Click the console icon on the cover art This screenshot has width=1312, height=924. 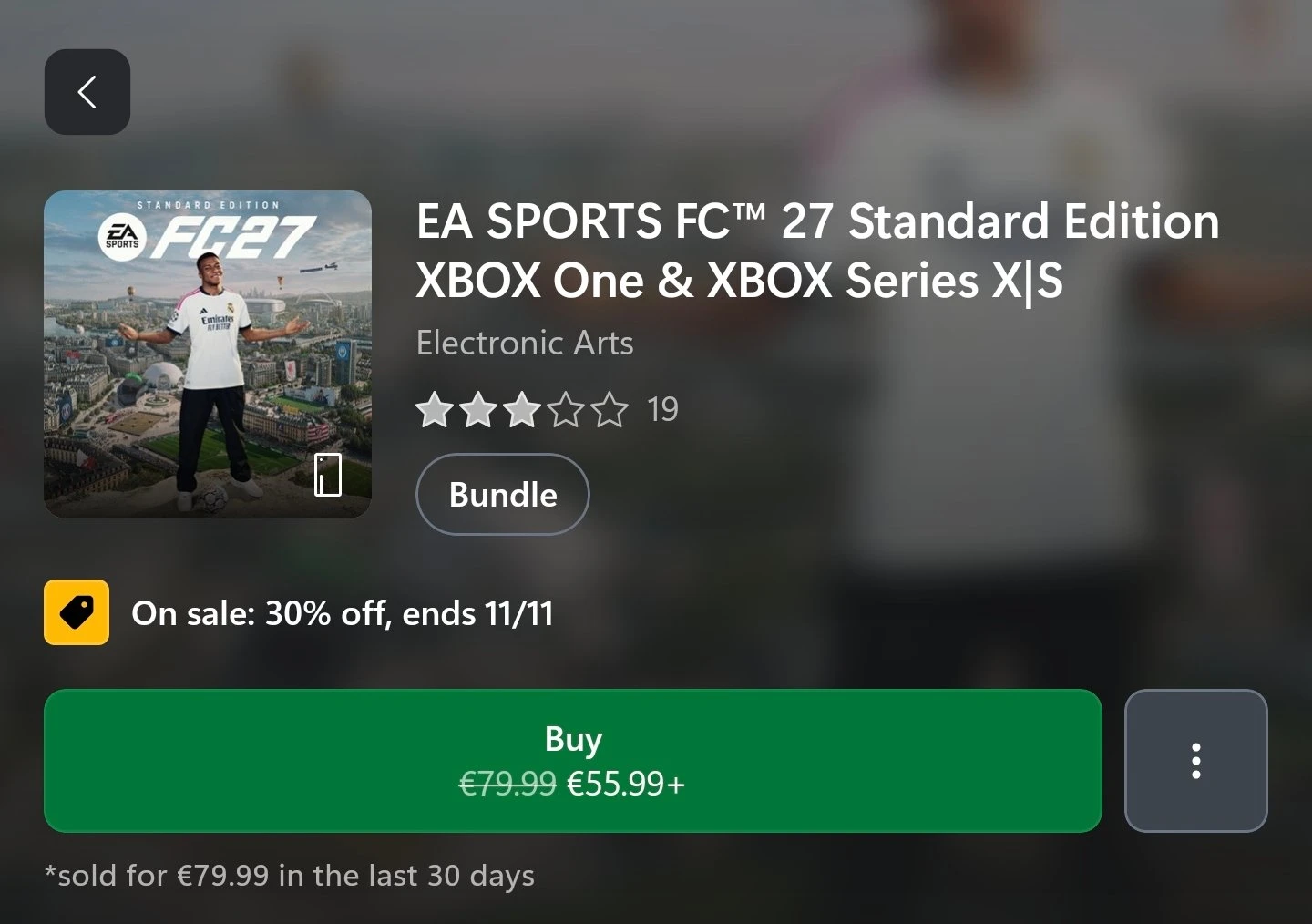click(x=328, y=475)
